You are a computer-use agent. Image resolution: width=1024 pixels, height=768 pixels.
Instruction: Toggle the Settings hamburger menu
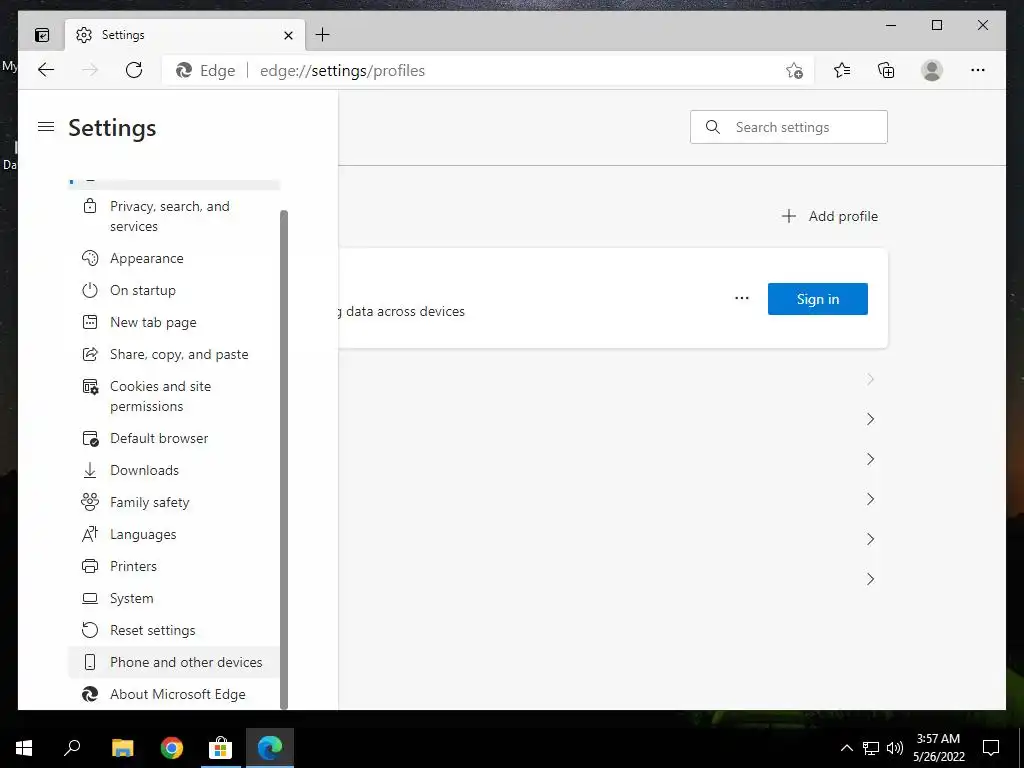[x=46, y=127]
